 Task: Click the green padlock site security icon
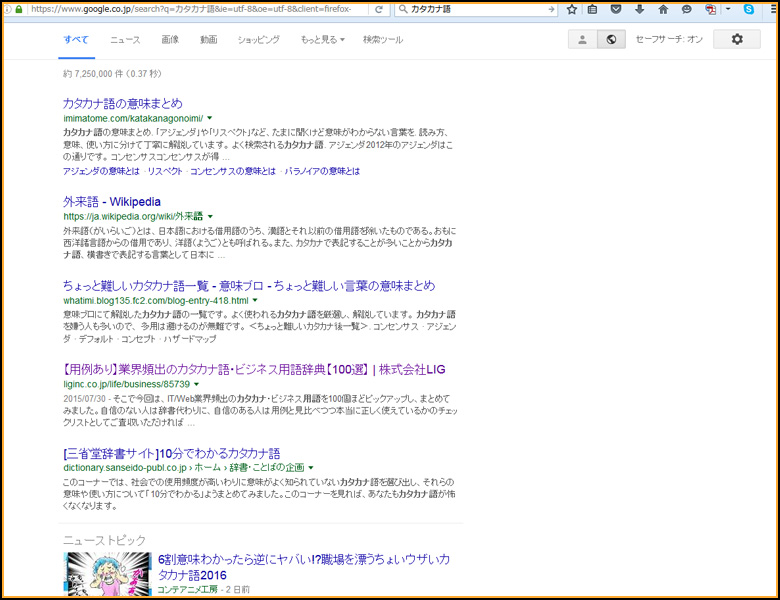19,9
